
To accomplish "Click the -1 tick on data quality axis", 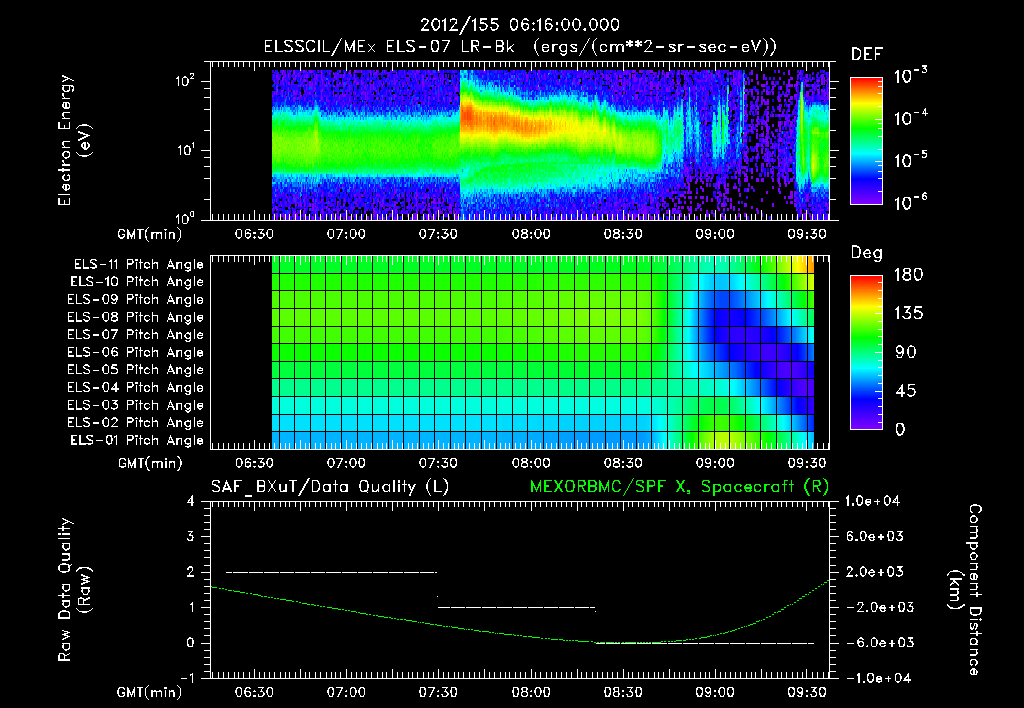I will coord(187,678).
